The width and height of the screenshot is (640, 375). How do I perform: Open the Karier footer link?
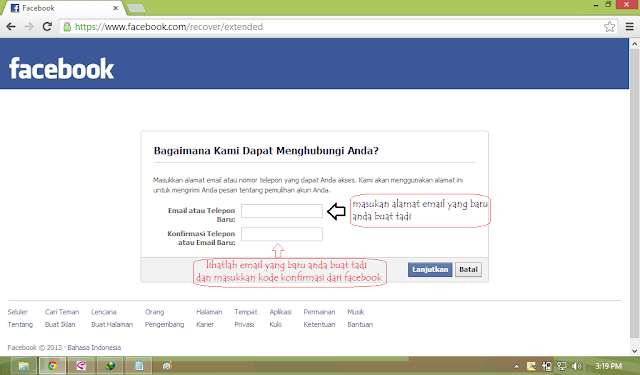point(205,324)
